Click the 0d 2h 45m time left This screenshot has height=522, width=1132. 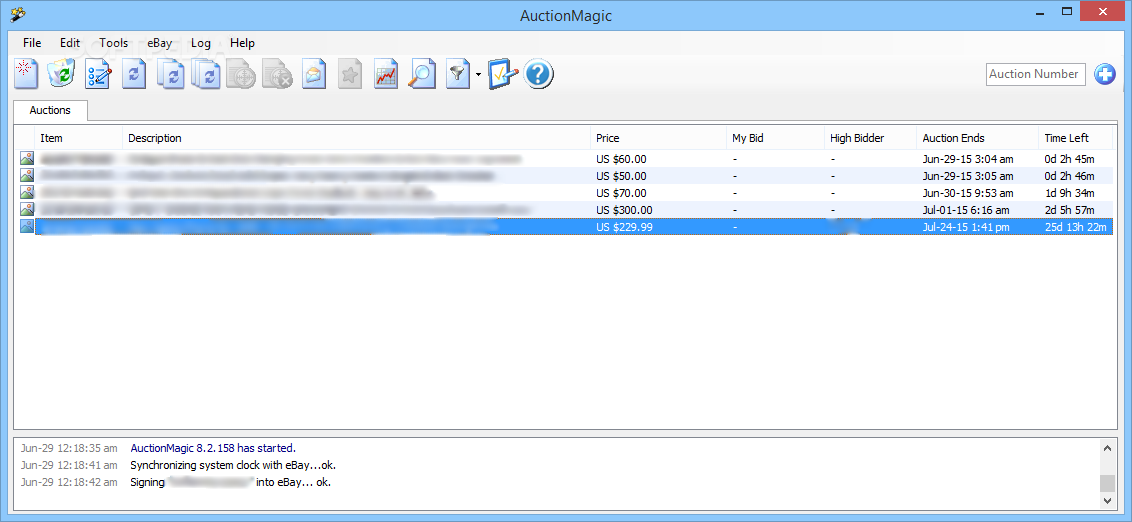click(x=1069, y=159)
